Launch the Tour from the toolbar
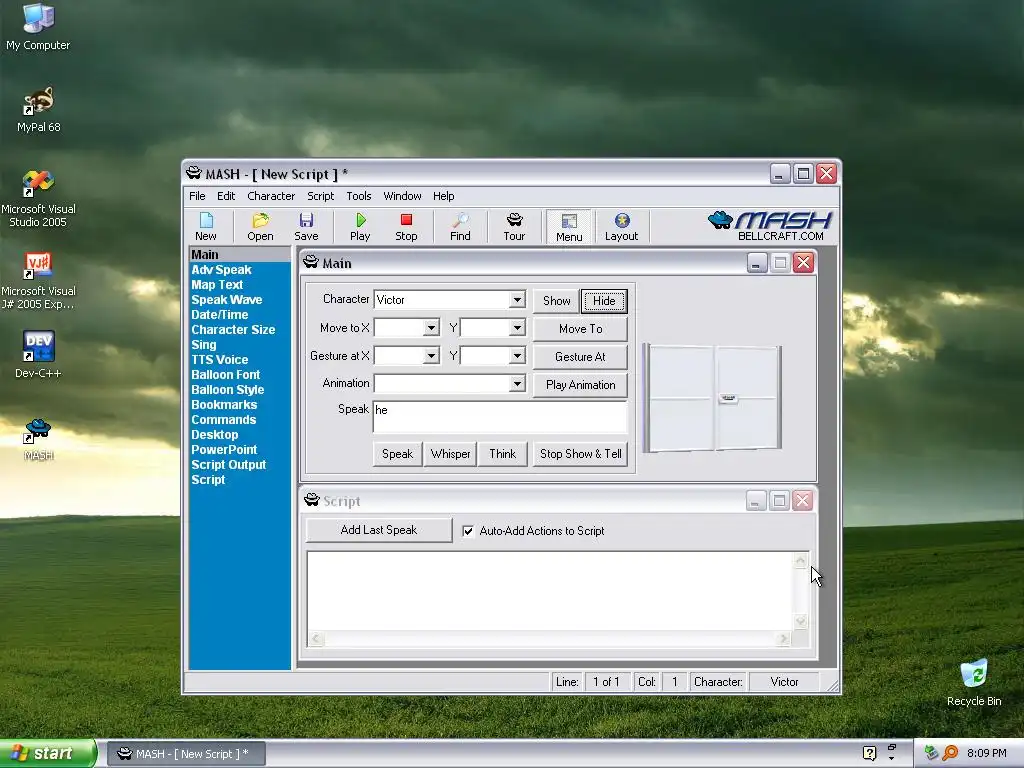 click(515, 227)
